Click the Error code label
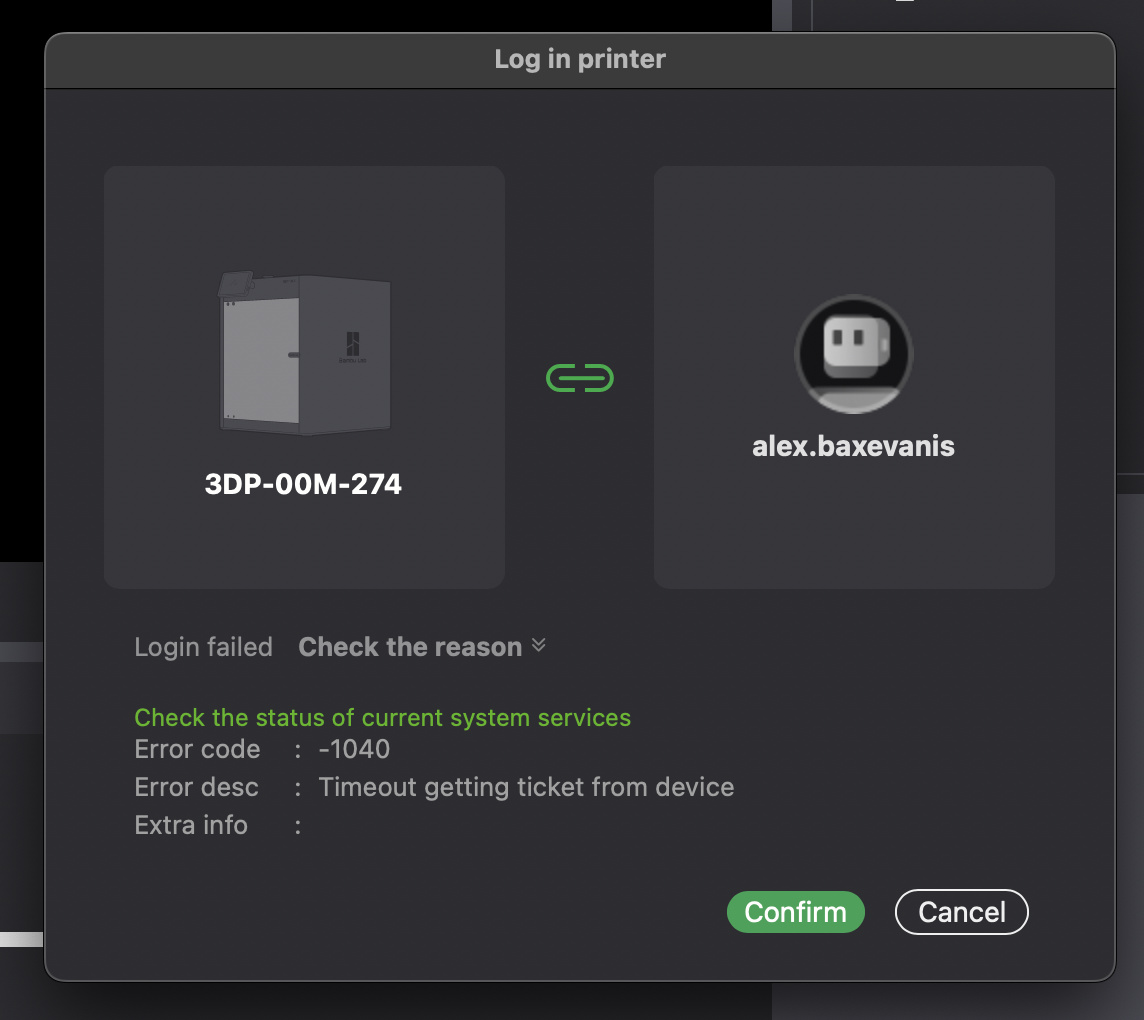The image size is (1144, 1020). pyautogui.click(x=197, y=749)
